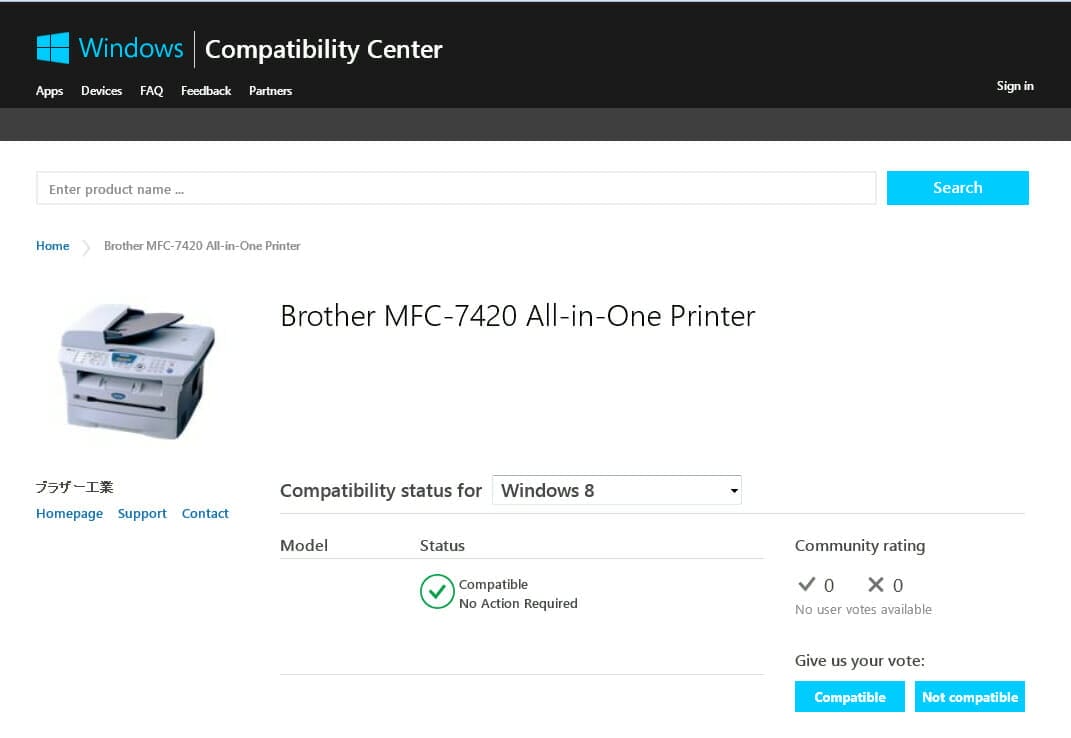Click the community rating checkmark icon
The height and width of the screenshot is (738, 1071).
[x=807, y=585]
